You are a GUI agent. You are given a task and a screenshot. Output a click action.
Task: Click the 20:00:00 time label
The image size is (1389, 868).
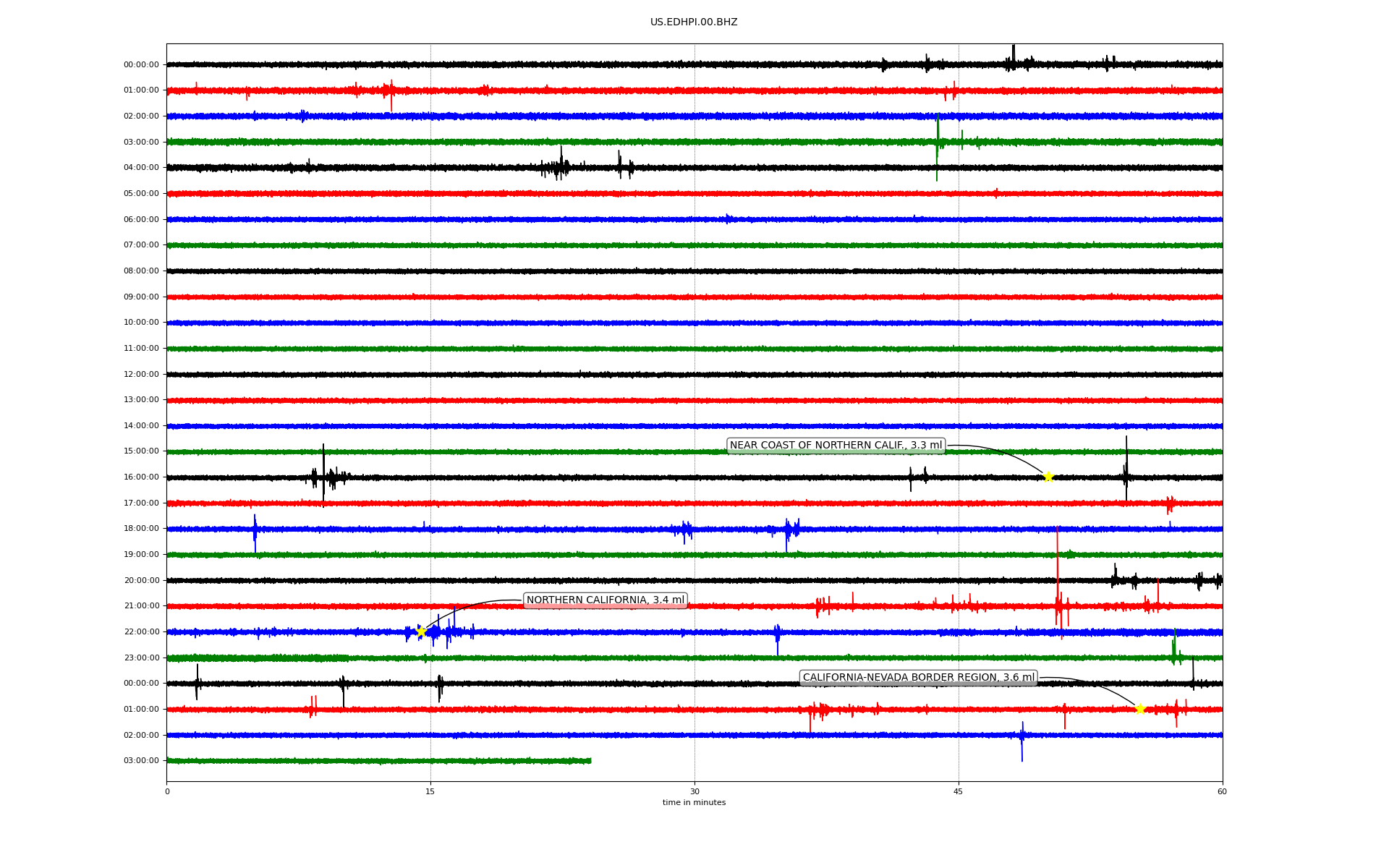click(x=141, y=581)
